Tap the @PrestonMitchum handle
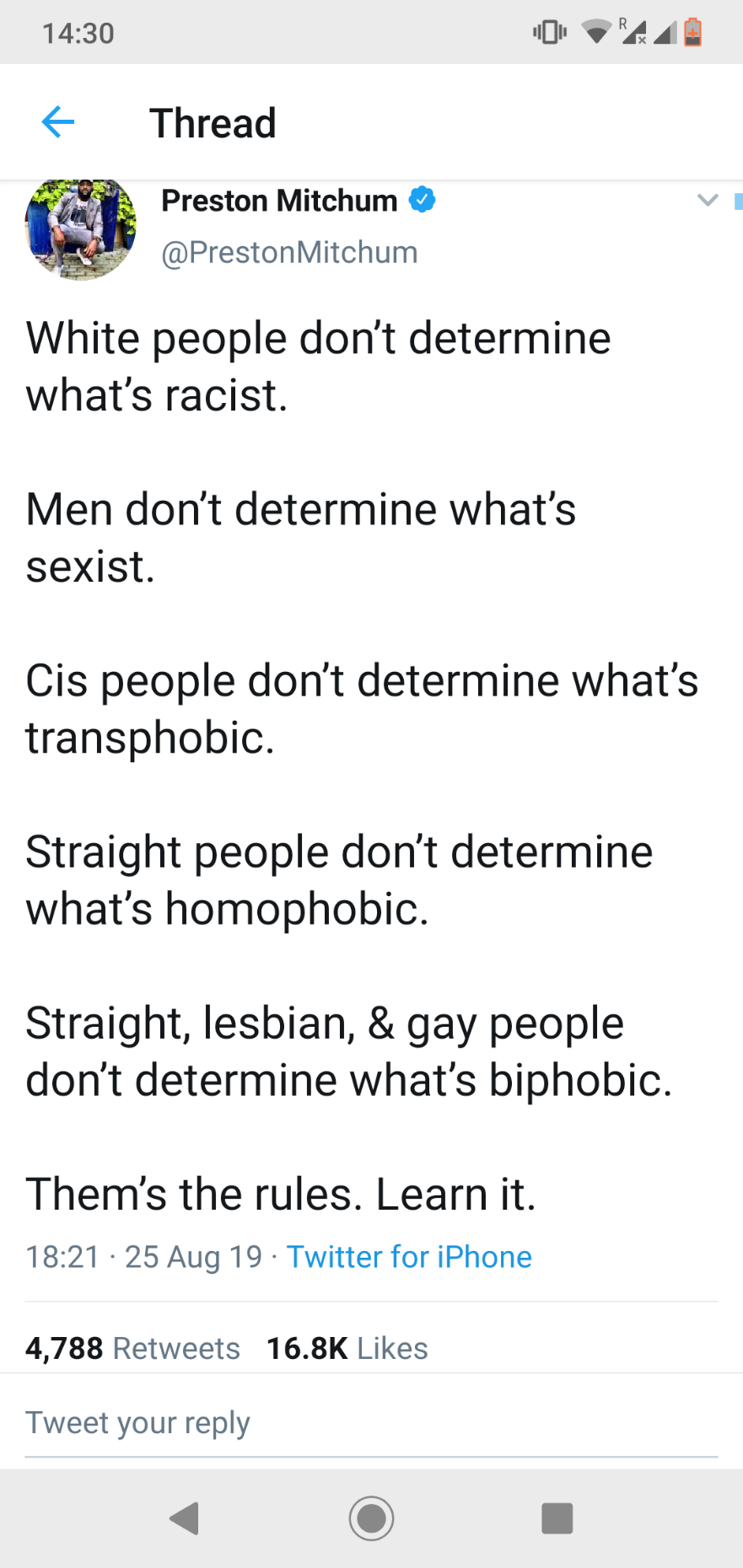 point(289,252)
